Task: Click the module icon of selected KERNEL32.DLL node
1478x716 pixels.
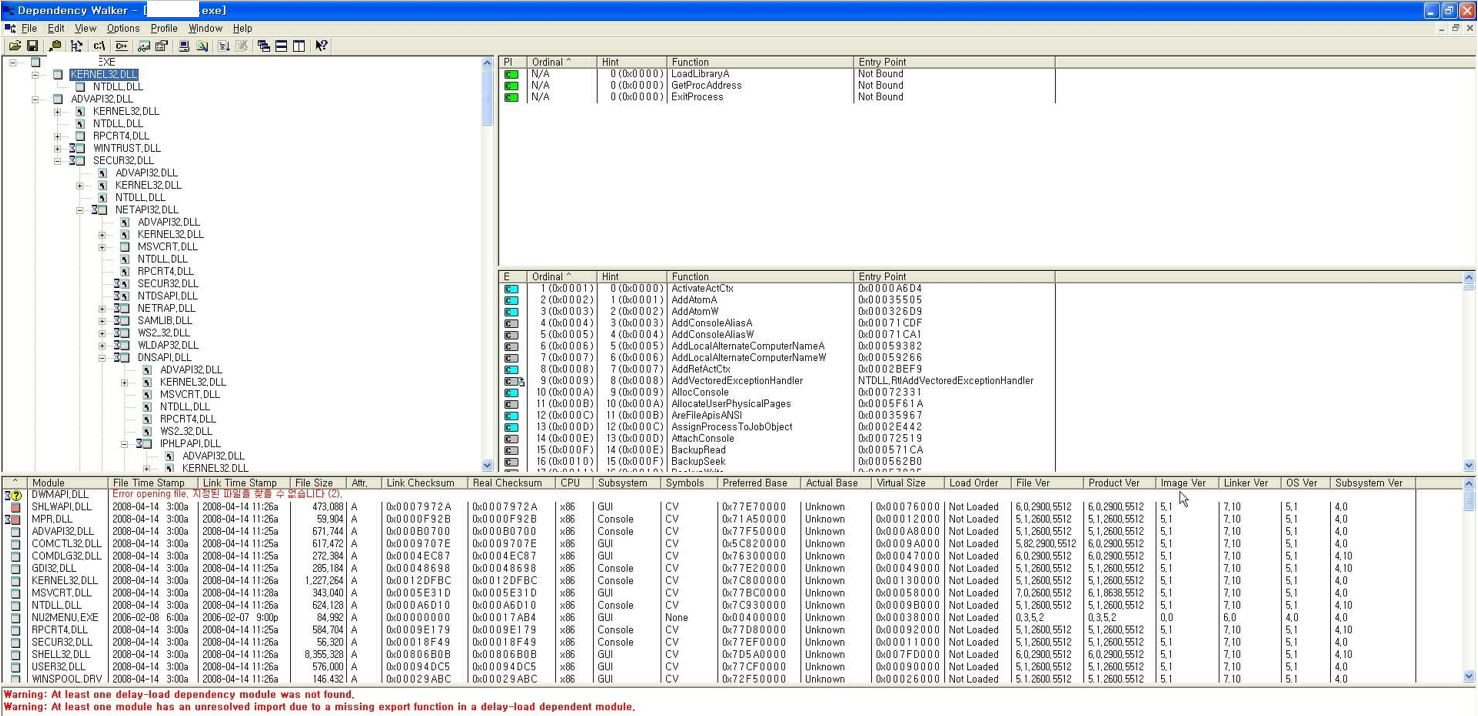Action: pyautogui.click(x=58, y=74)
